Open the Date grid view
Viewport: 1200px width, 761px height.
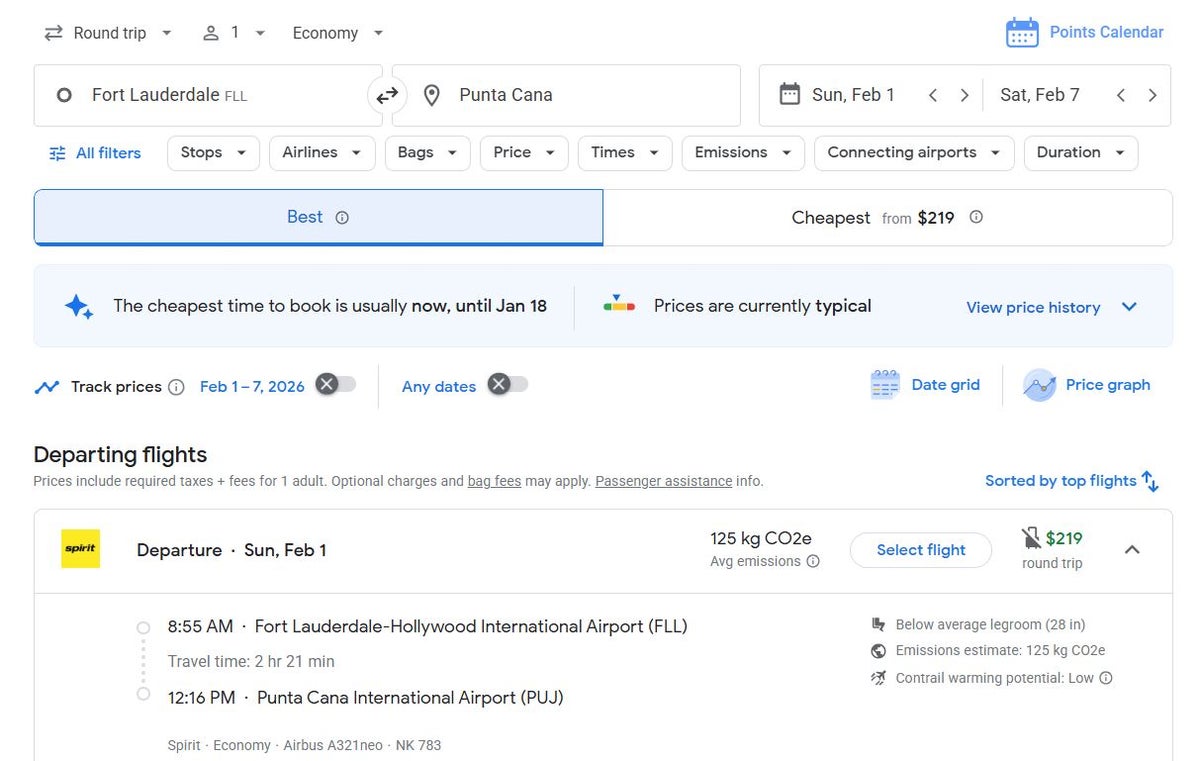[x=925, y=384]
